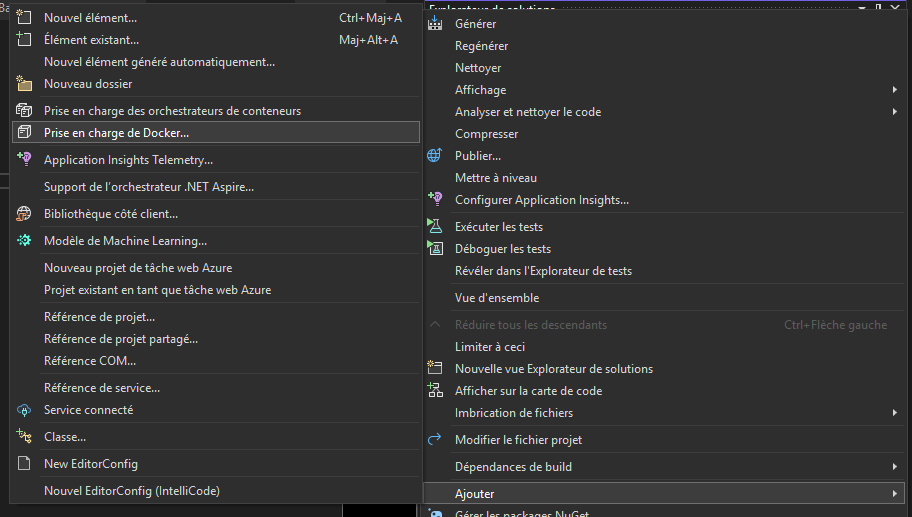
Task: Expand Imbrication de fichiers submenu arrow
Action: click(x=895, y=413)
